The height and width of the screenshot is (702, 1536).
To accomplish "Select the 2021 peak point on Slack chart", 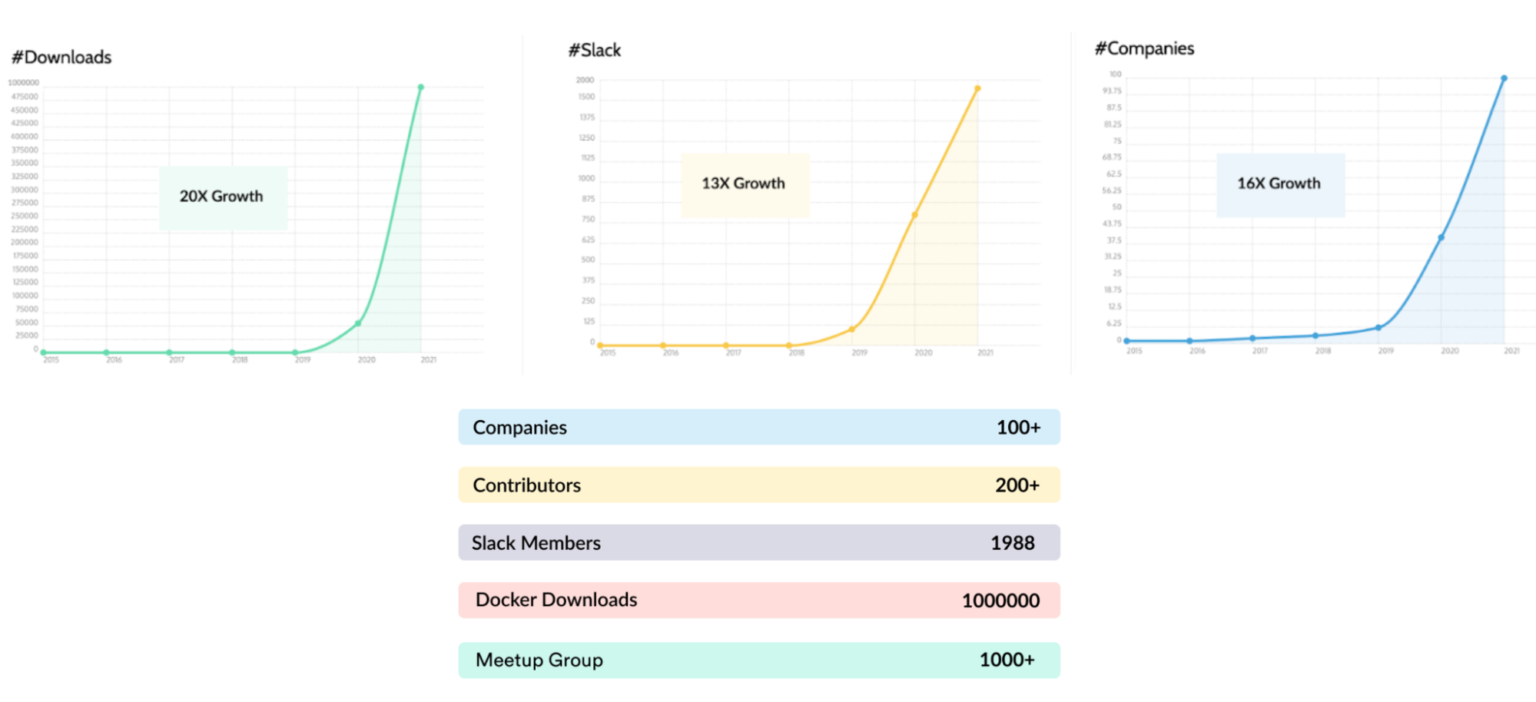I will [x=978, y=88].
